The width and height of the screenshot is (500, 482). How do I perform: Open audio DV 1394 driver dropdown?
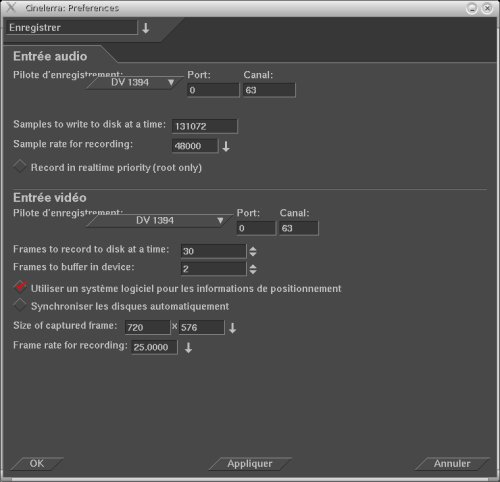(x=135, y=82)
